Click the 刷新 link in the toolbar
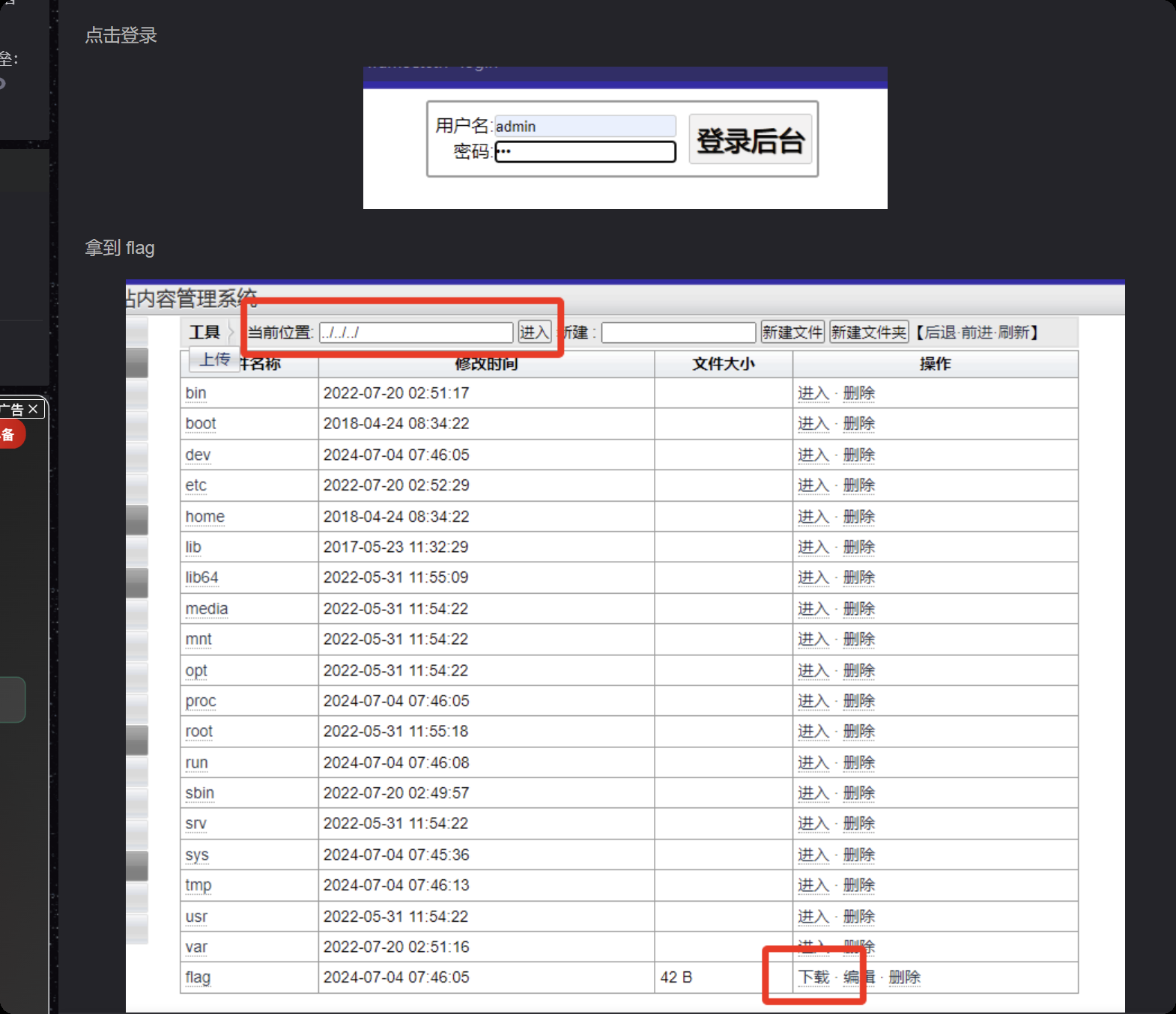 (1013, 333)
